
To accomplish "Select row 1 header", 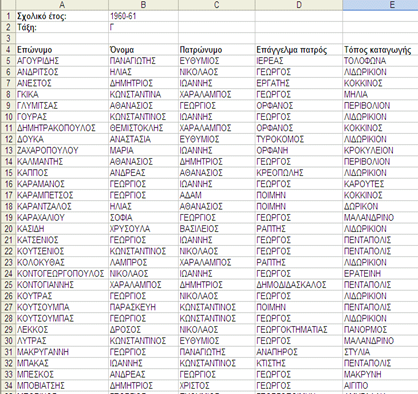I will [x=8, y=16].
